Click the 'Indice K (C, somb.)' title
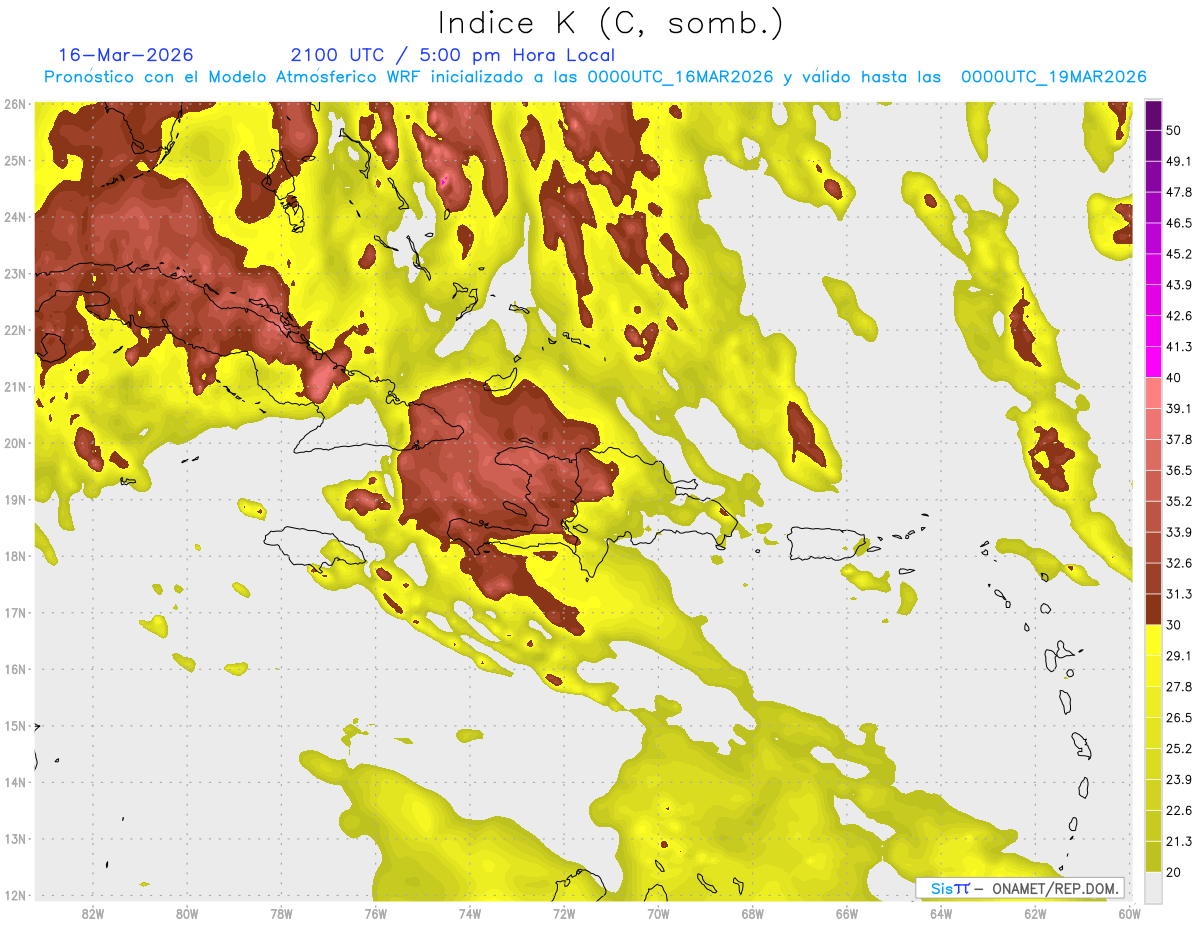 pyautogui.click(x=611, y=23)
